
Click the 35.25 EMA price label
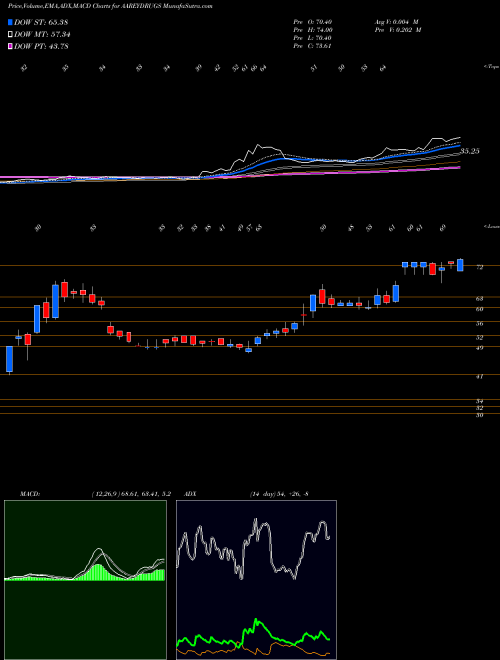click(x=470, y=151)
